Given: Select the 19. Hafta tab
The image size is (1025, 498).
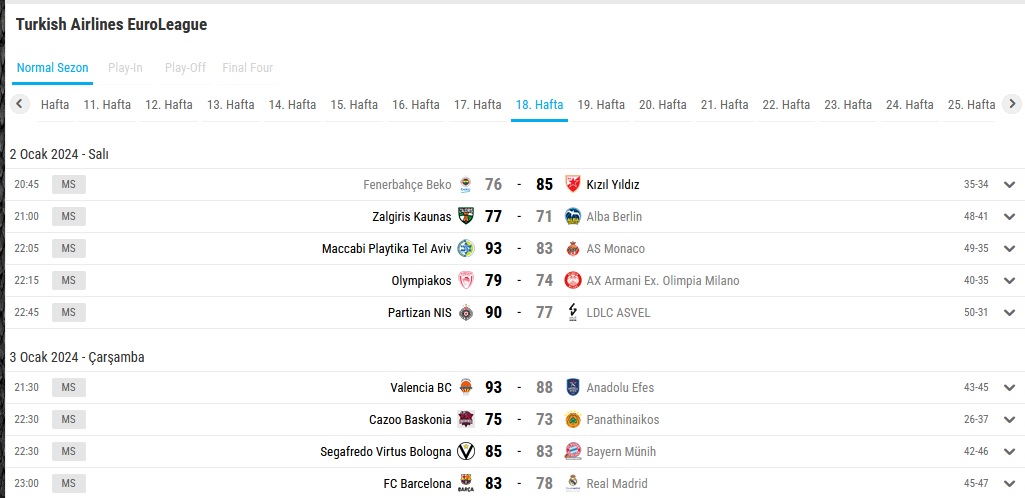Looking at the screenshot, I should [x=601, y=104].
